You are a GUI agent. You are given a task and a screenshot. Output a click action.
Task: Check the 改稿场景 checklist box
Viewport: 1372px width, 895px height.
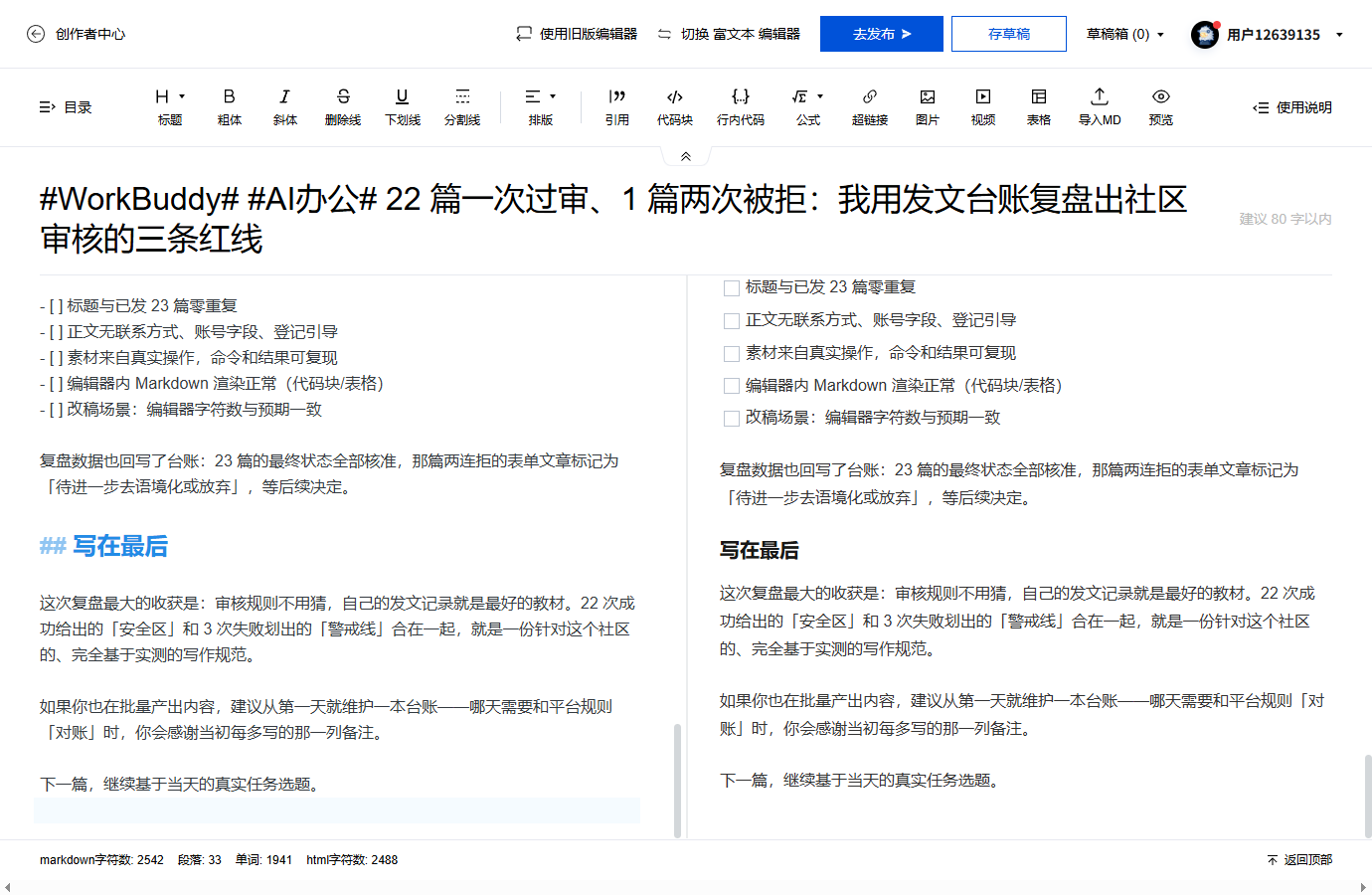tap(732, 419)
